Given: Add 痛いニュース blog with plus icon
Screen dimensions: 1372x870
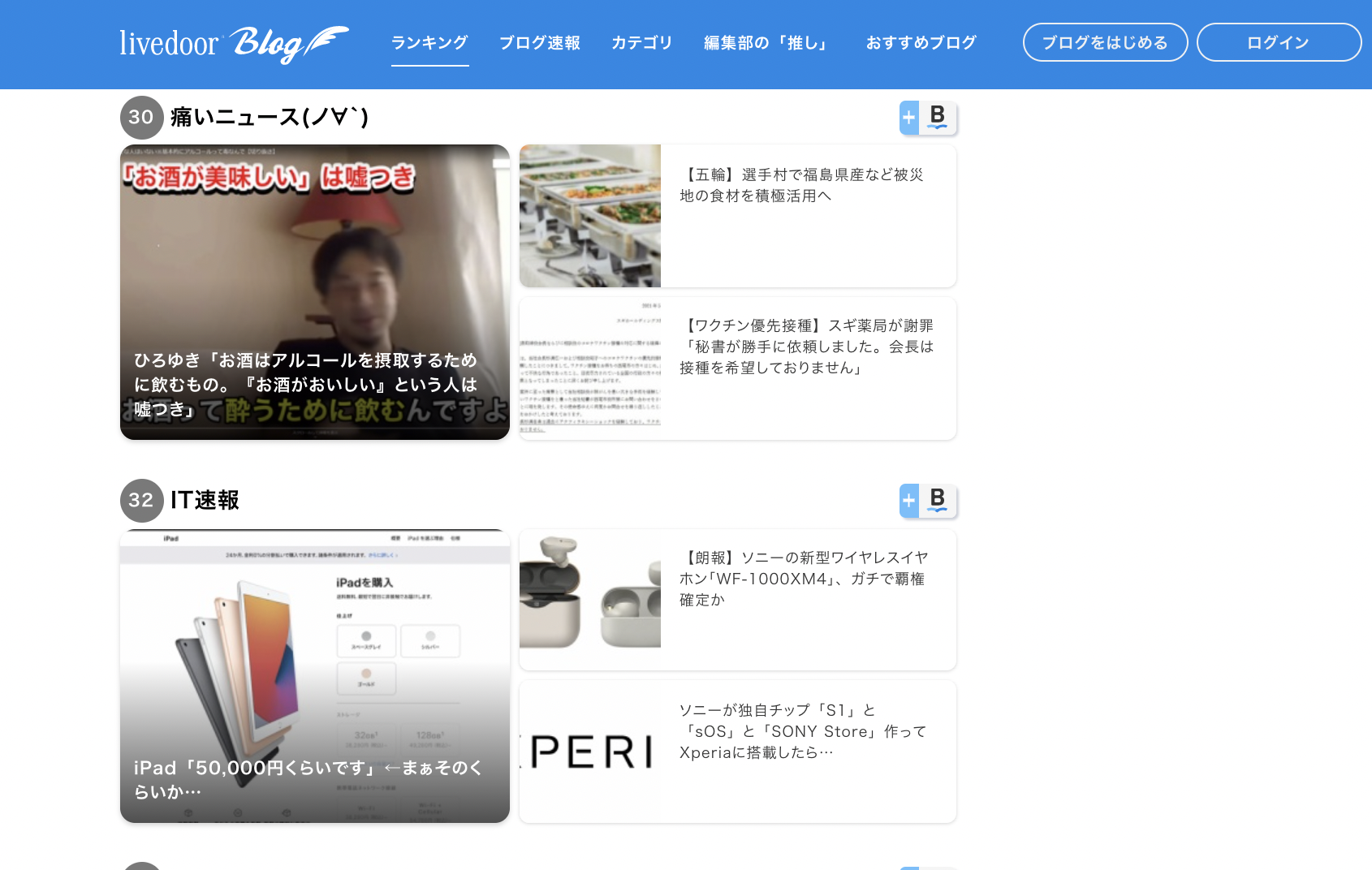Looking at the screenshot, I should pyautogui.click(x=909, y=118).
